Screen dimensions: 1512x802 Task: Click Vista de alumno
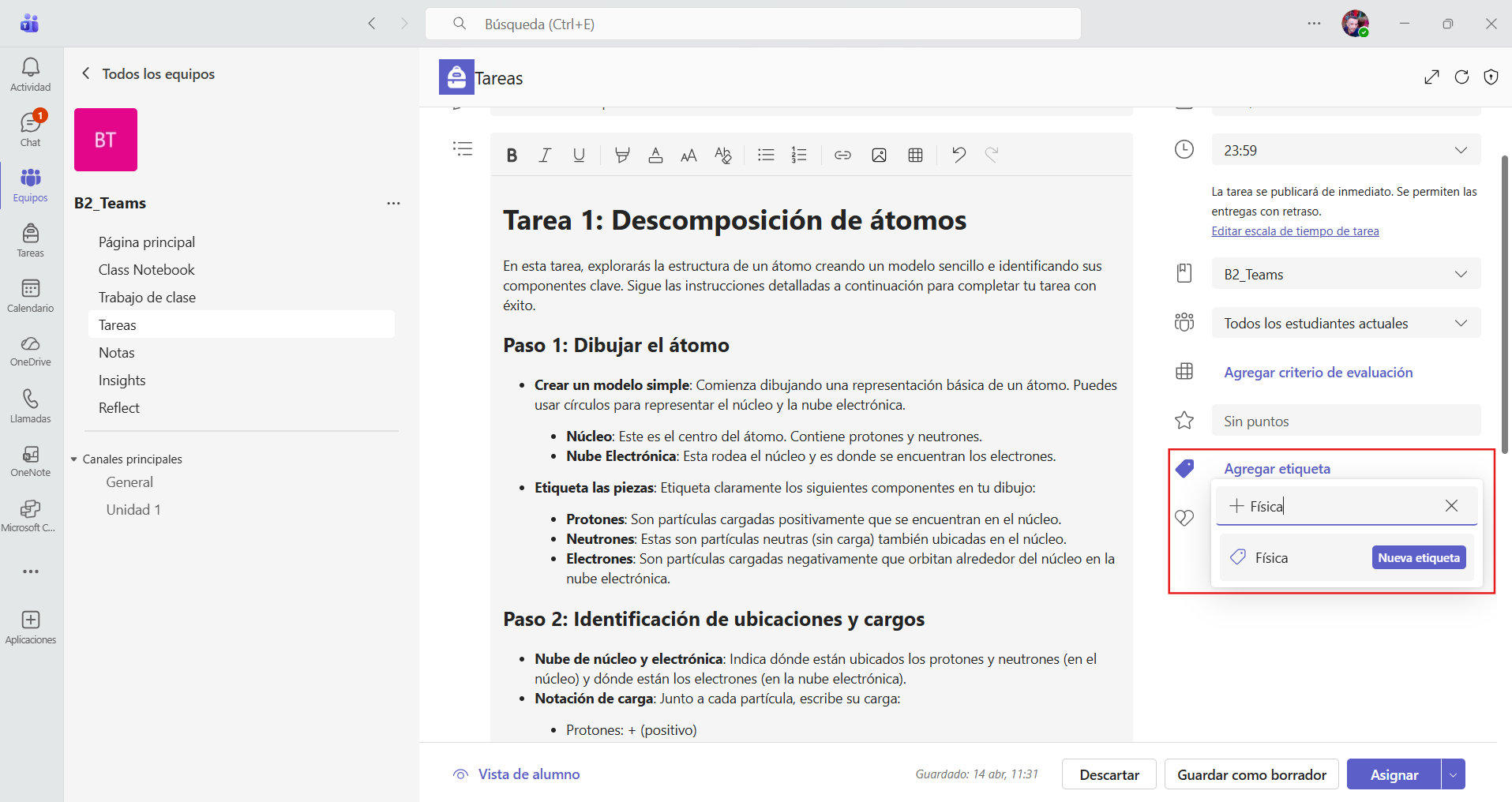click(x=516, y=774)
